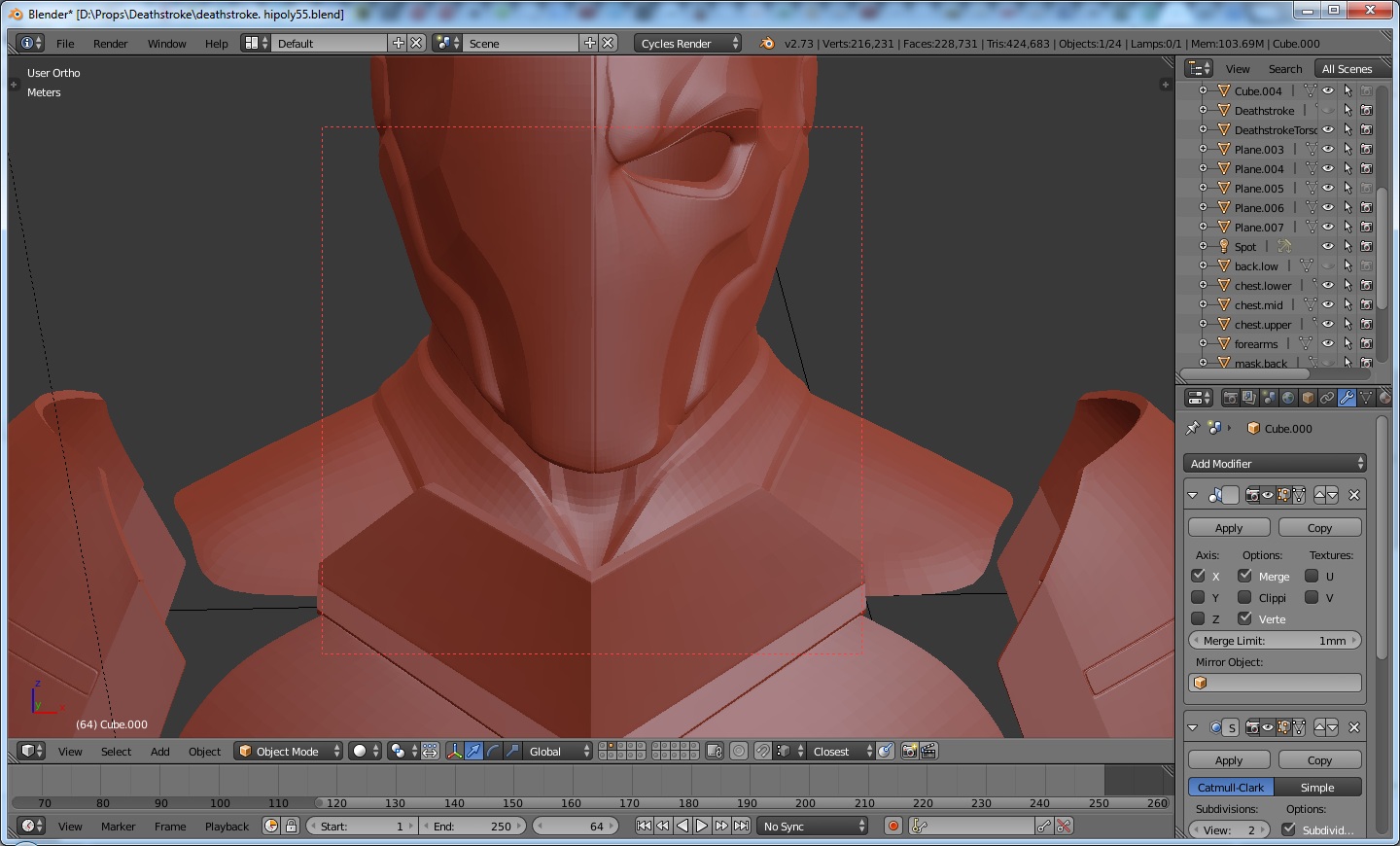Screen dimensions: 1400x846
Task: Select Simple subdivision type
Action: [1317, 788]
